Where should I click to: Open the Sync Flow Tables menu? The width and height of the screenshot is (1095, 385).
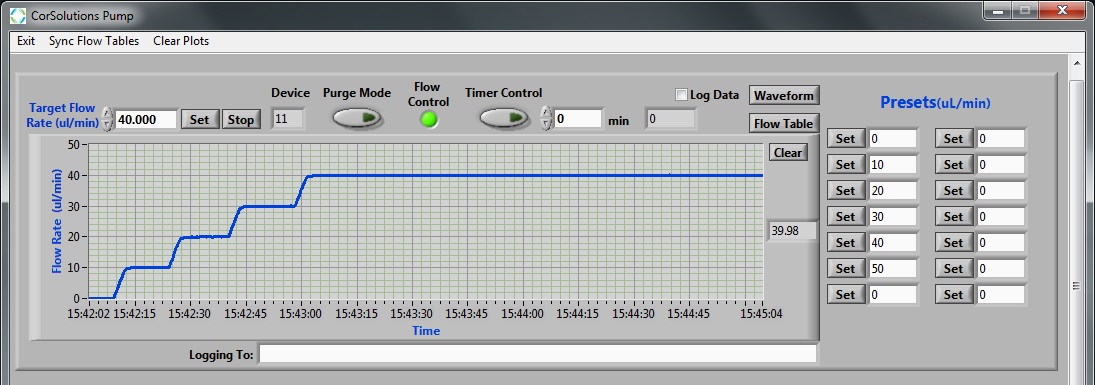[94, 41]
